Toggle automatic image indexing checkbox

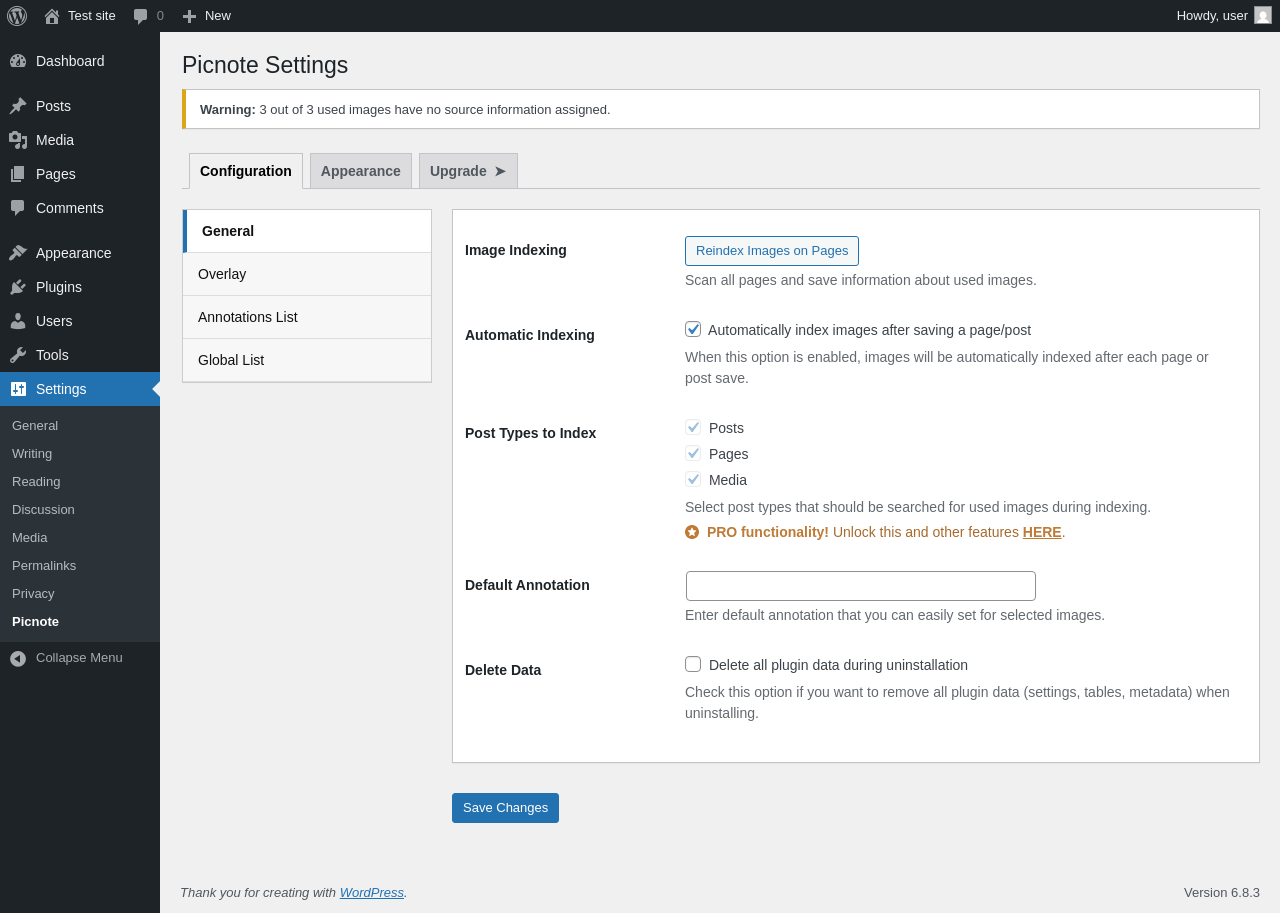pyautogui.click(x=693, y=329)
